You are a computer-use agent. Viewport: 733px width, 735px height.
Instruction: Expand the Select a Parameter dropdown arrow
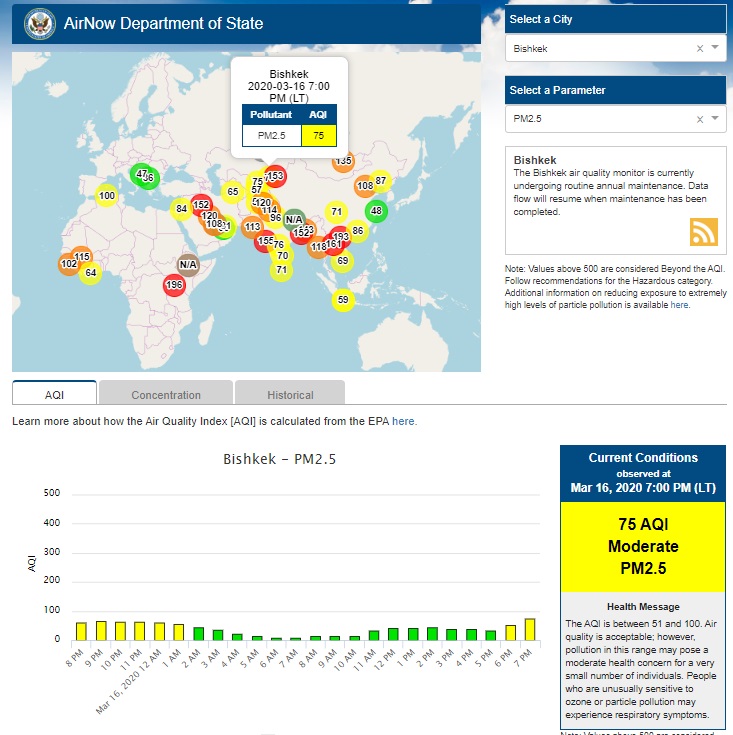[x=715, y=119]
